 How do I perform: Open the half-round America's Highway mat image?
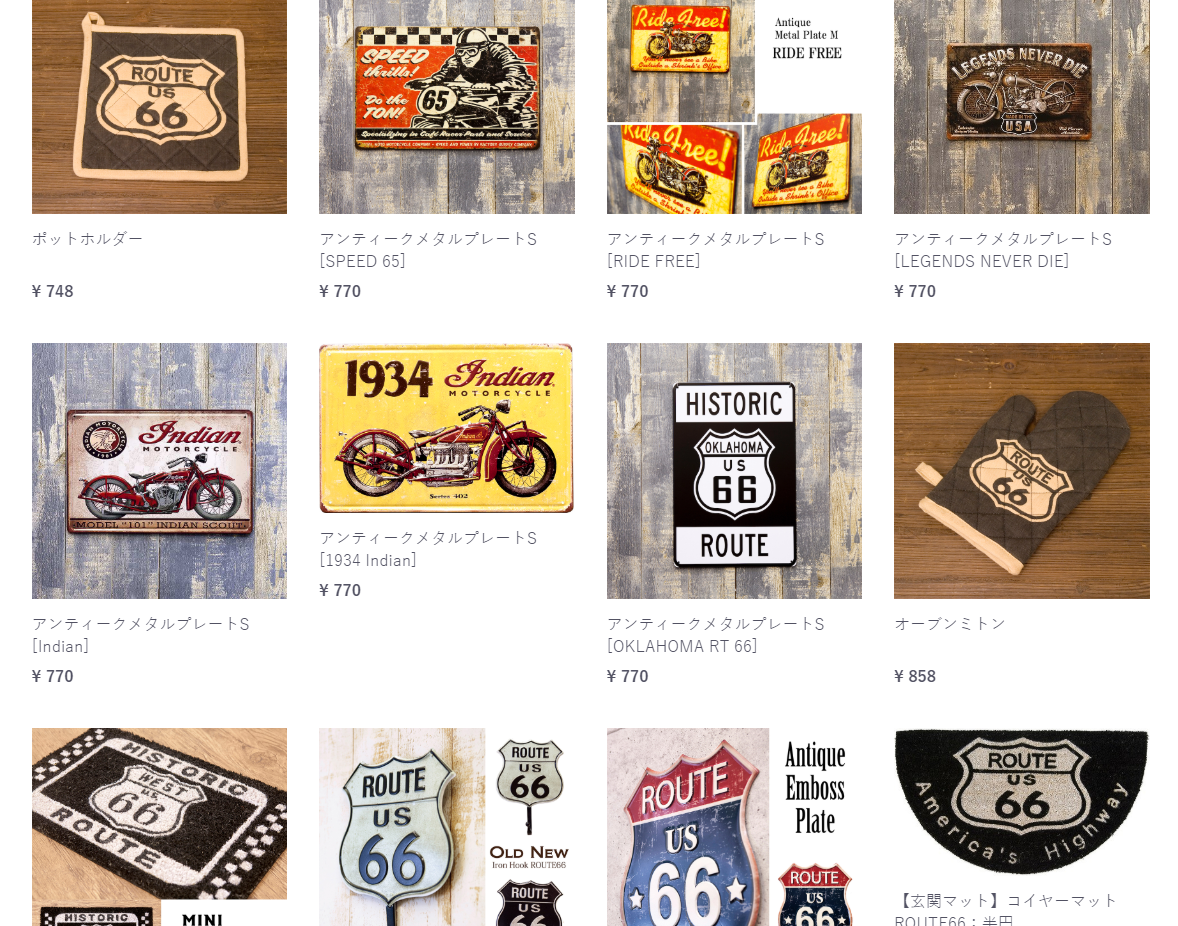(x=1022, y=801)
